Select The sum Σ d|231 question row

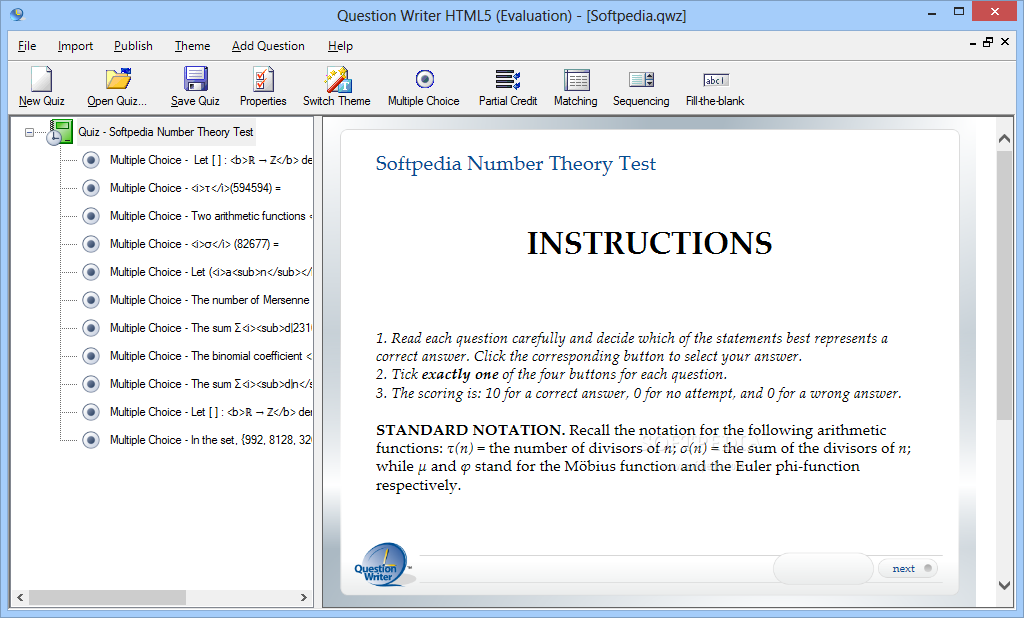211,328
